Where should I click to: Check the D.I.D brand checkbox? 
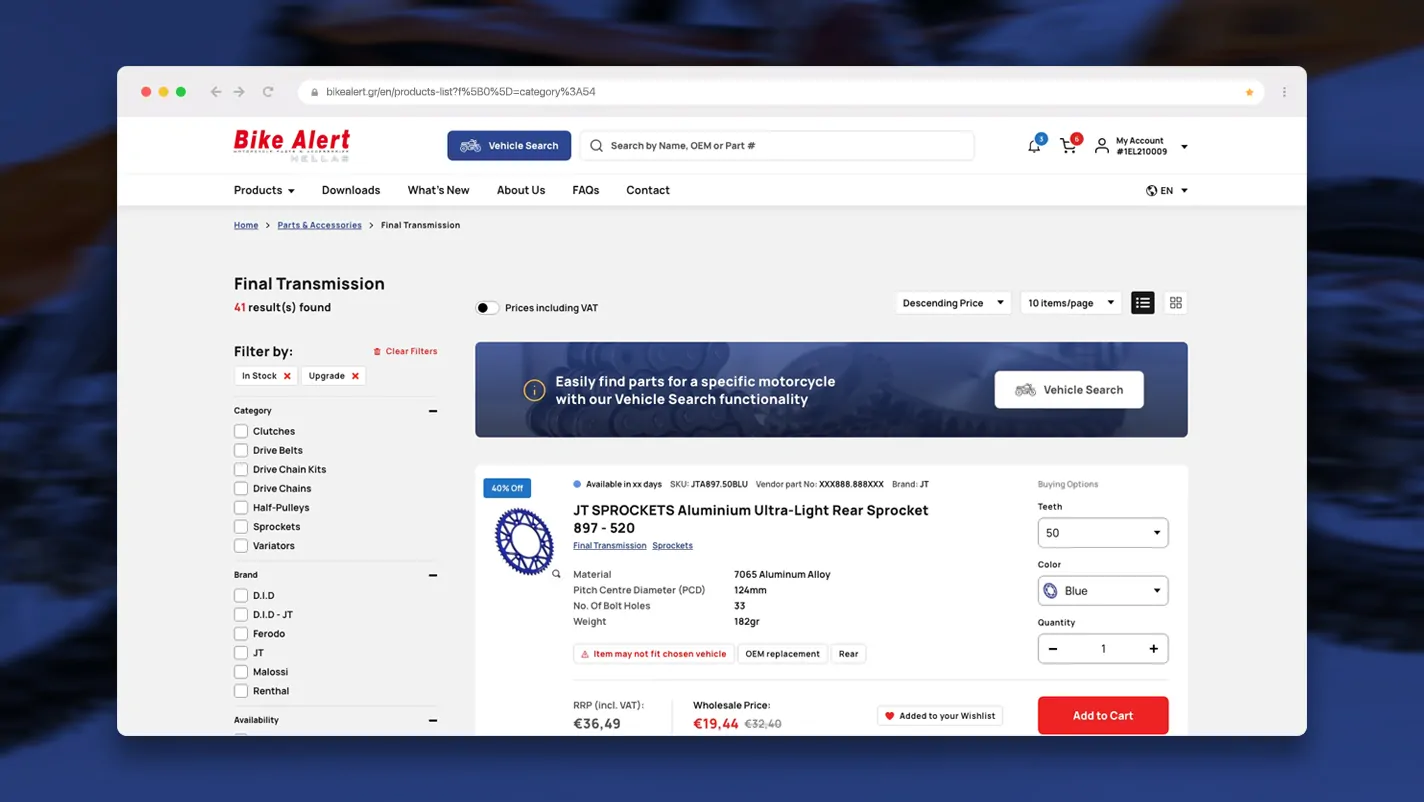pyautogui.click(x=241, y=595)
